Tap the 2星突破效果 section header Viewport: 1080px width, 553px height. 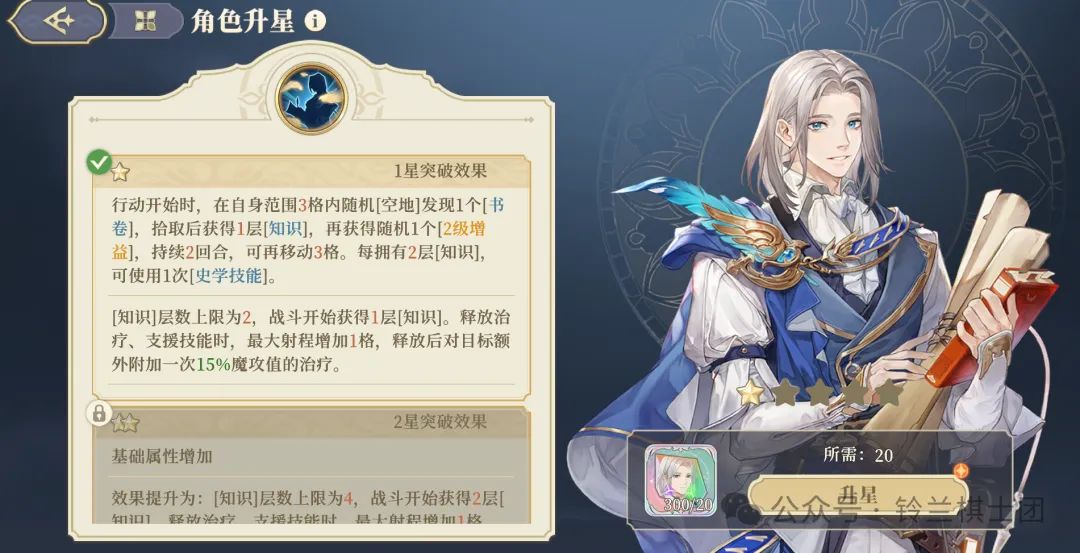tap(312, 421)
